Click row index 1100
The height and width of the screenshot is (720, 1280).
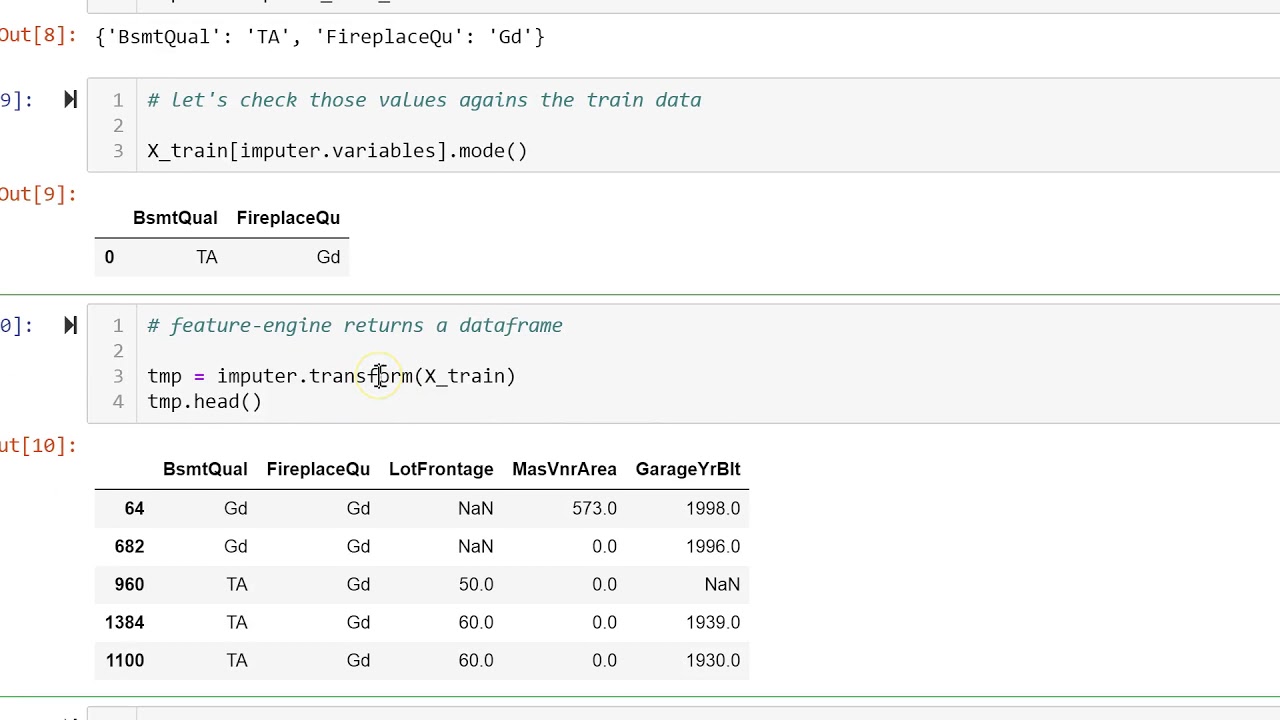tap(124, 660)
